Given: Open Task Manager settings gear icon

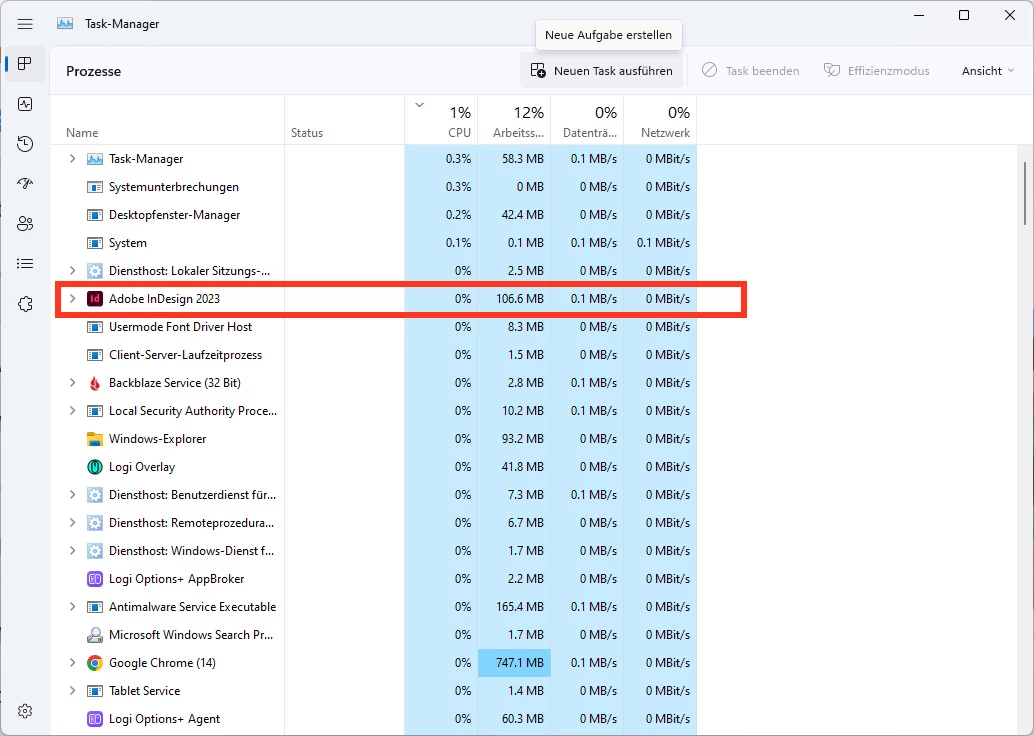Looking at the screenshot, I should pos(25,711).
